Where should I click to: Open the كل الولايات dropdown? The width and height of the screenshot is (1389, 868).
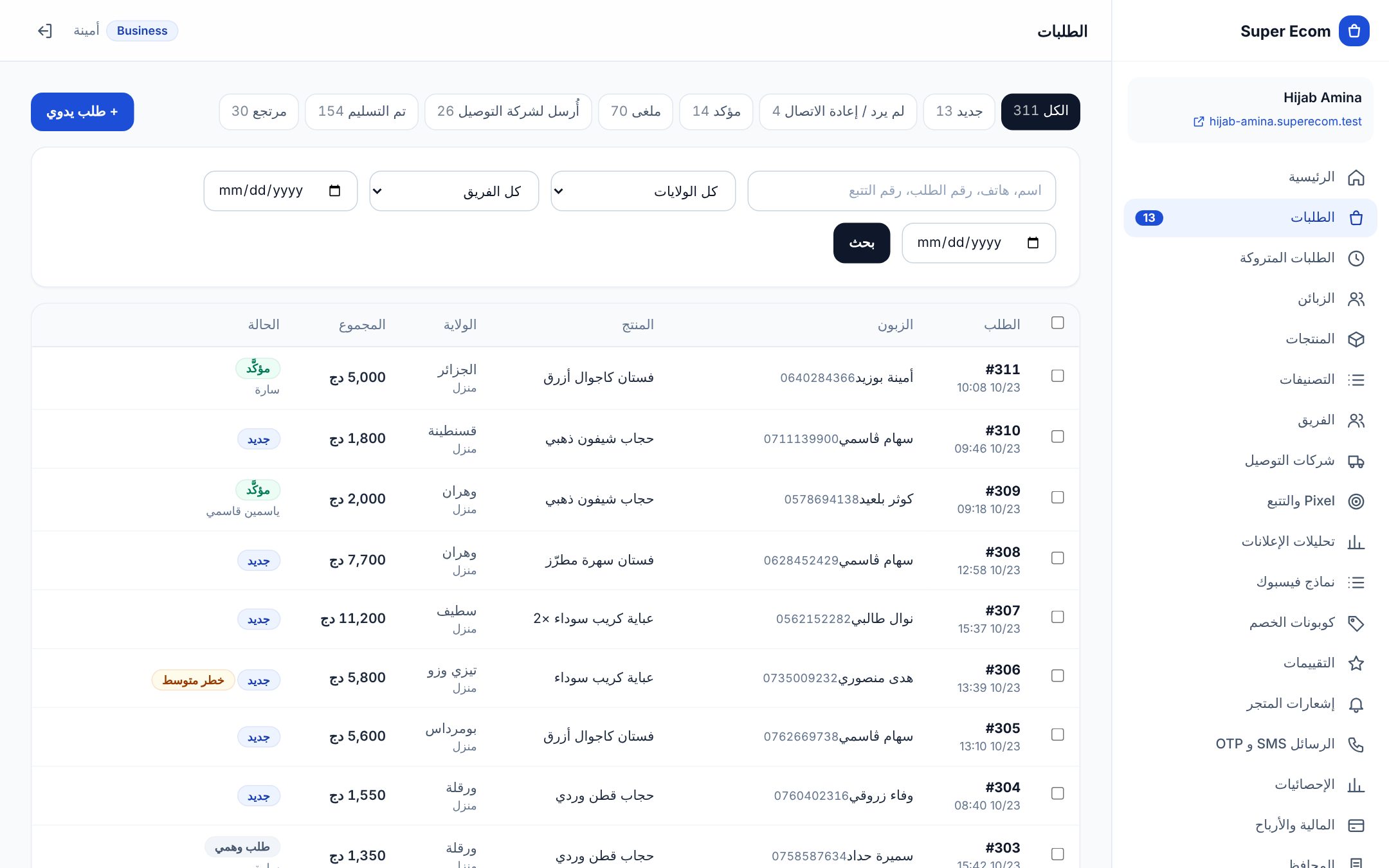(x=643, y=191)
